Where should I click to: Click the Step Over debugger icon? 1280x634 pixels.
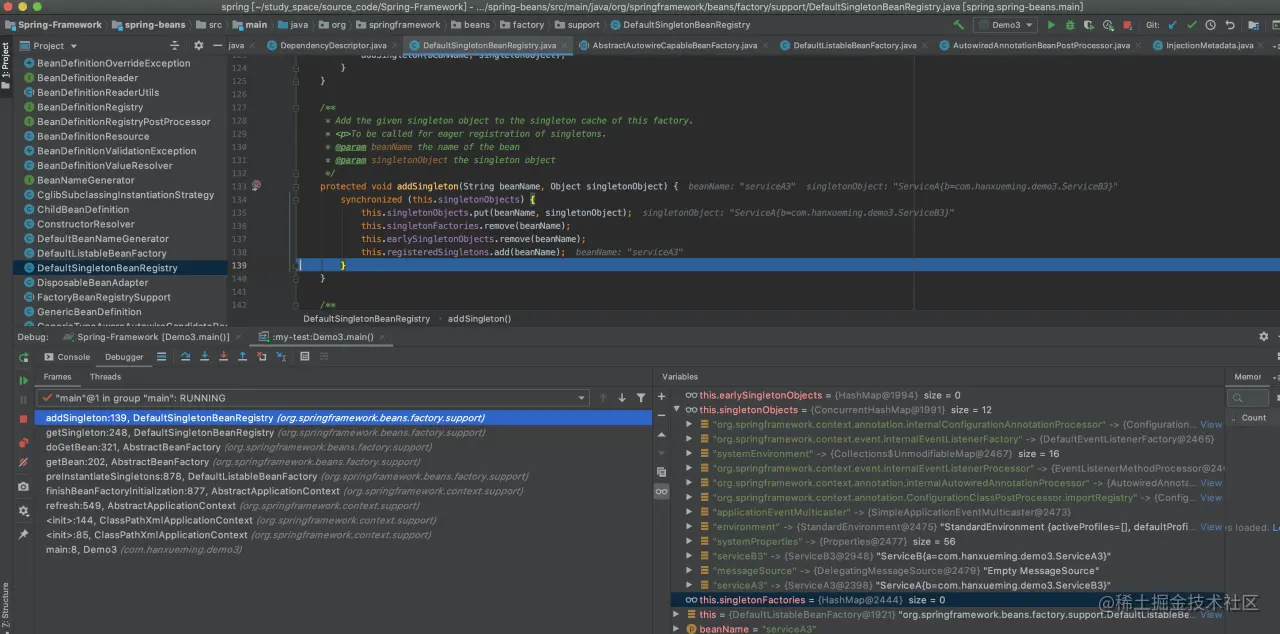tap(186, 356)
